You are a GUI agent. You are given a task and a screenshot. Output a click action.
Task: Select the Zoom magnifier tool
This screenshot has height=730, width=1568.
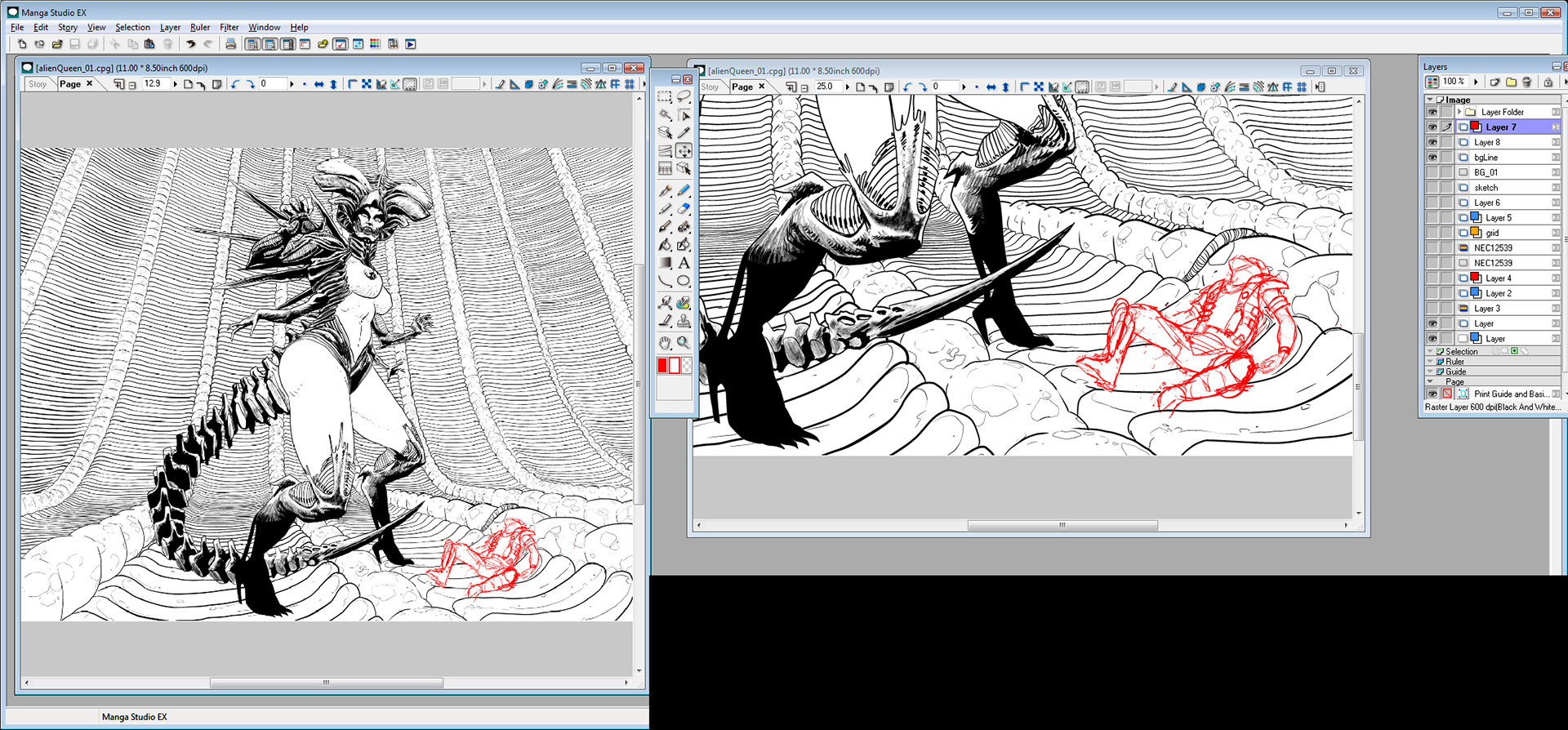tap(684, 342)
